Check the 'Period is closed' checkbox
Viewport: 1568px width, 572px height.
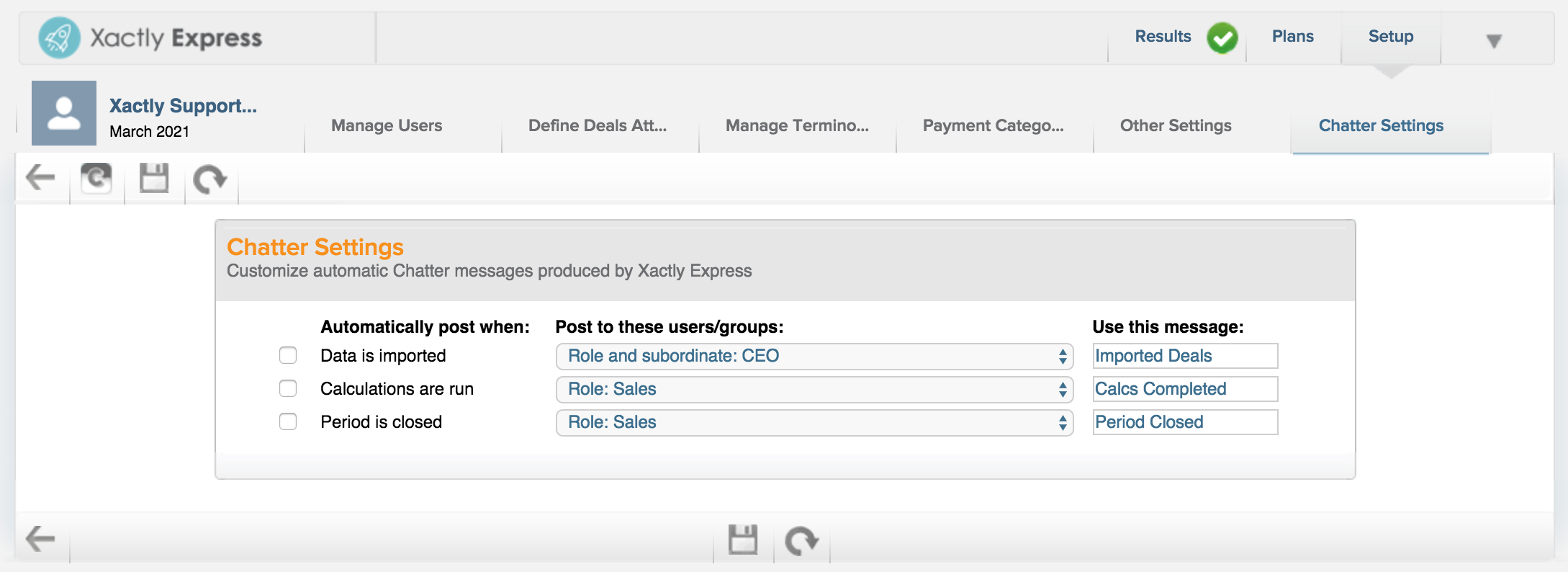tap(288, 421)
